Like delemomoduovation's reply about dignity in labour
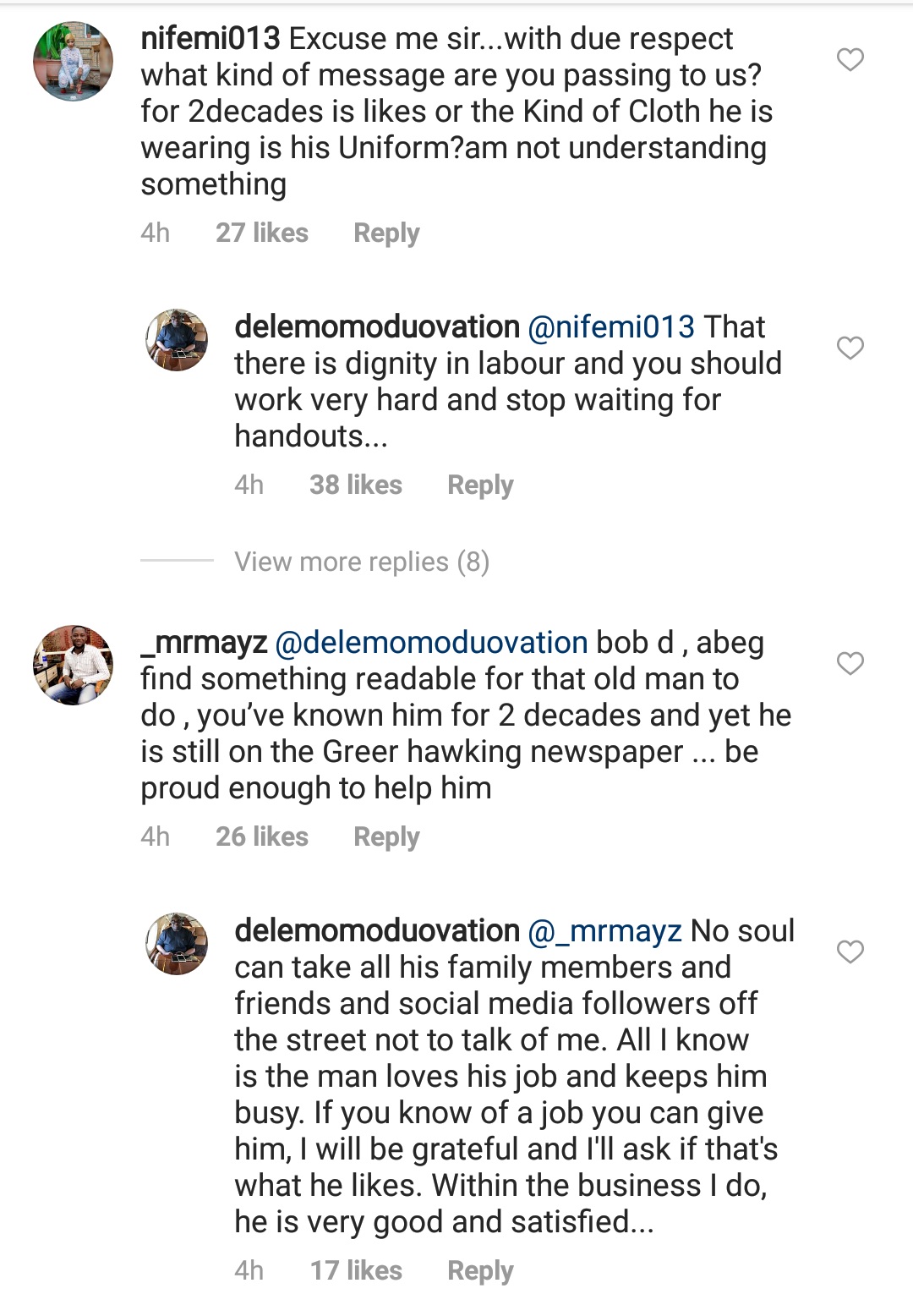This screenshot has width=913, height=1316. click(x=850, y=348)
